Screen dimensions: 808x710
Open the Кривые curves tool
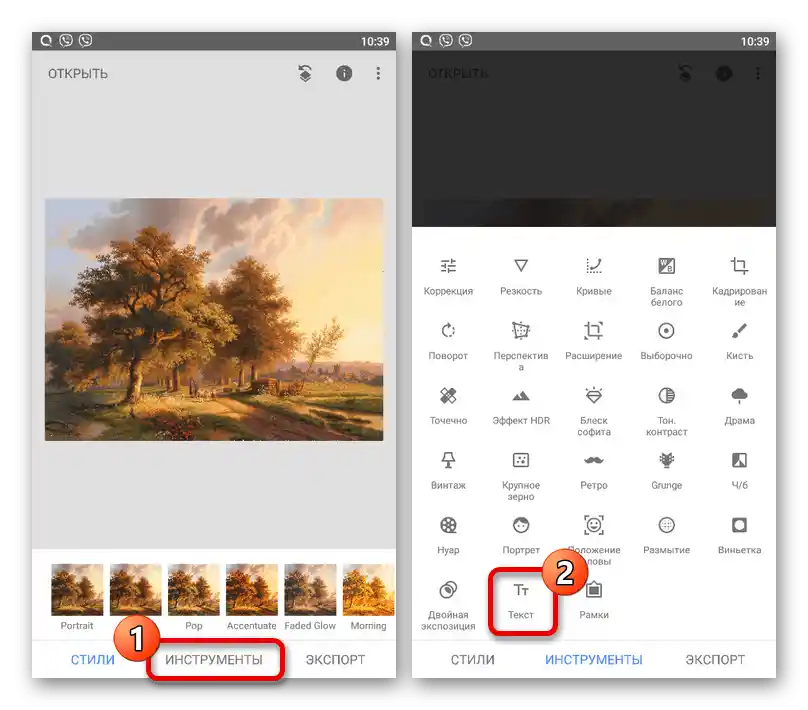(594, 277)
